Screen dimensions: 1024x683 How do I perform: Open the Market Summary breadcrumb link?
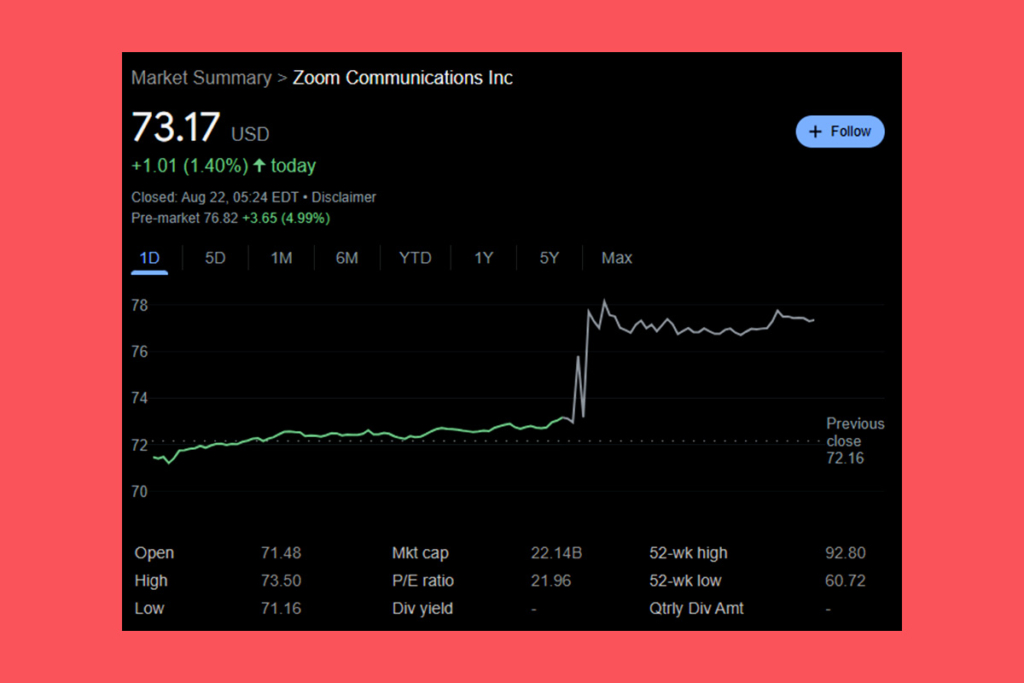(x=201, y=77)
